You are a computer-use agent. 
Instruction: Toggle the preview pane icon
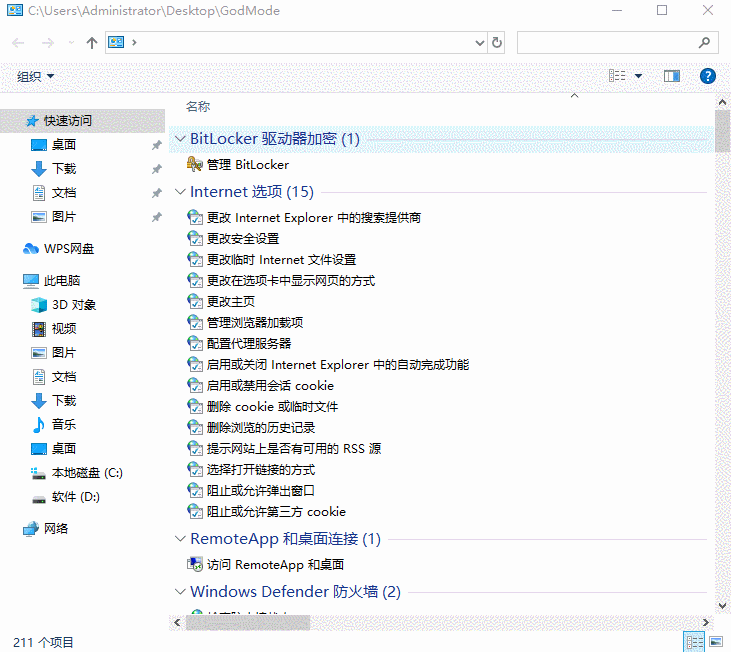[671, 76]
